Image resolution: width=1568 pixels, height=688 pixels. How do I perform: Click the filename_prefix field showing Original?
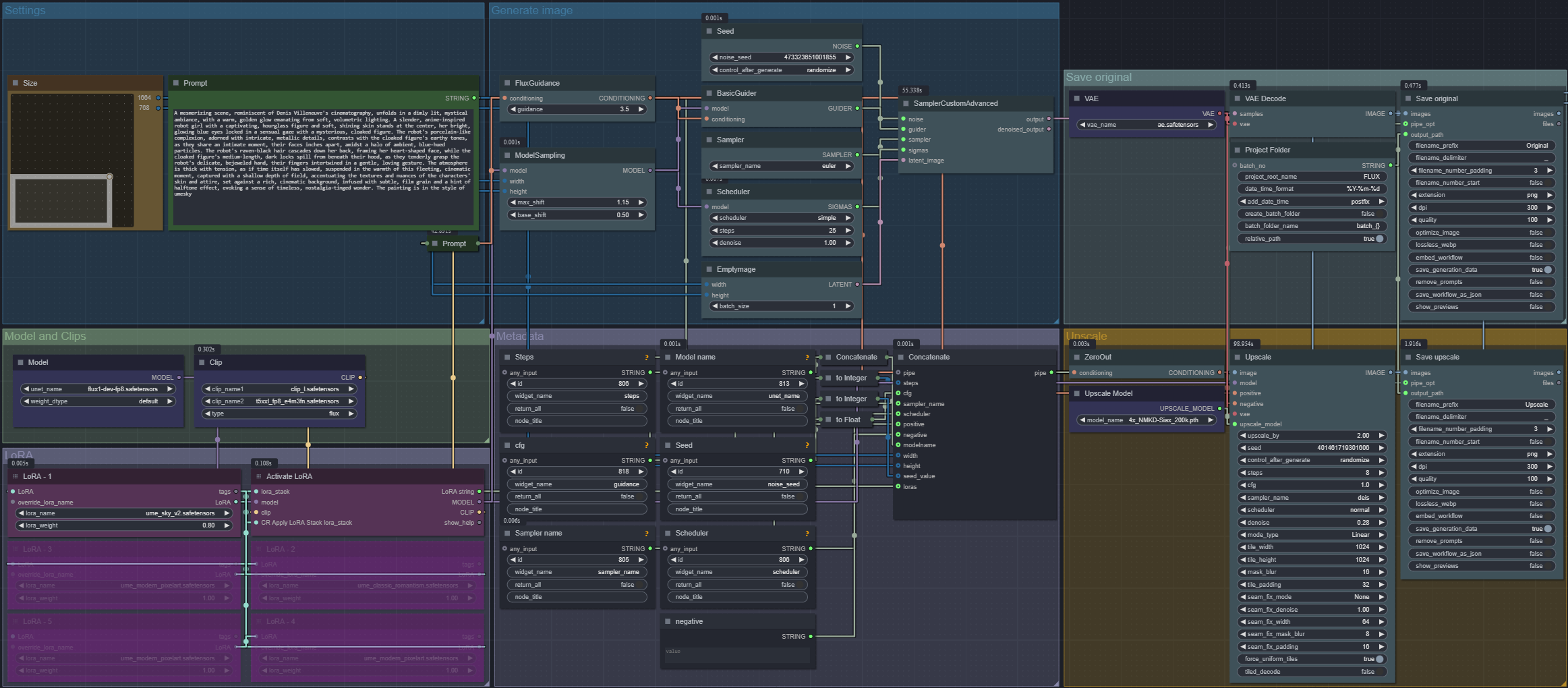coord(1482,146)
